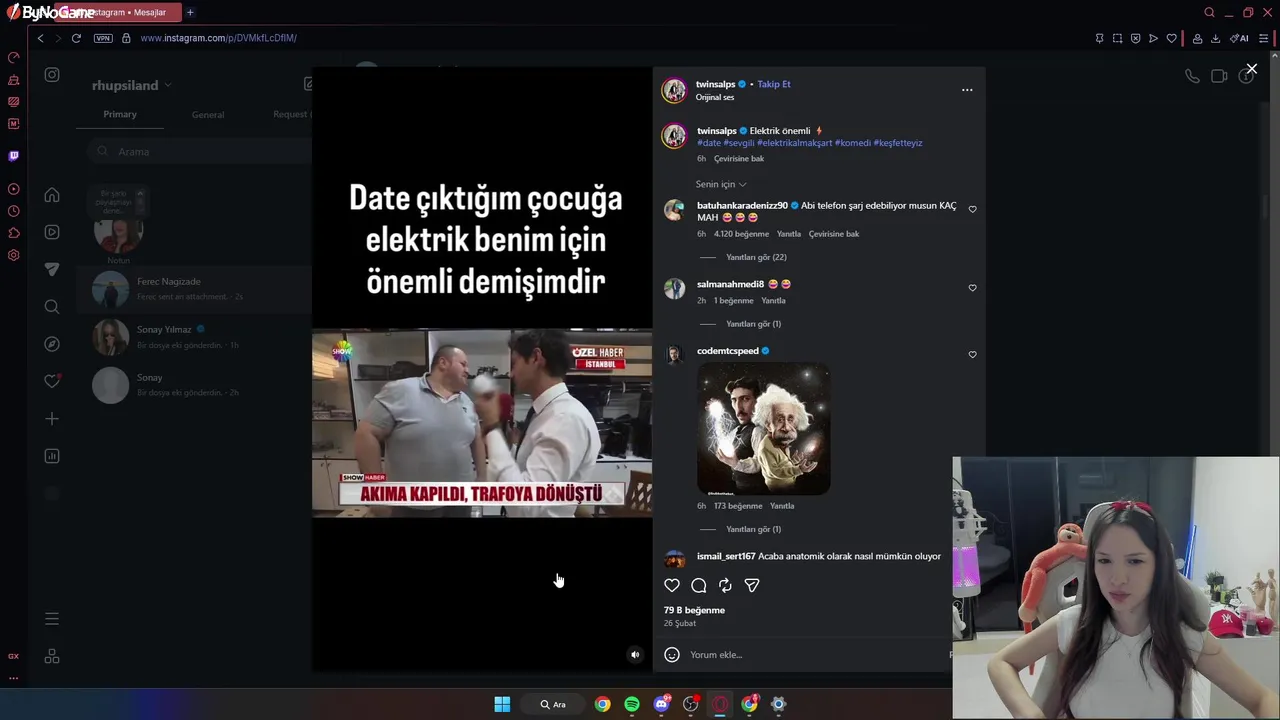Toggle video sound speaker icon

[x=634, y=655]
